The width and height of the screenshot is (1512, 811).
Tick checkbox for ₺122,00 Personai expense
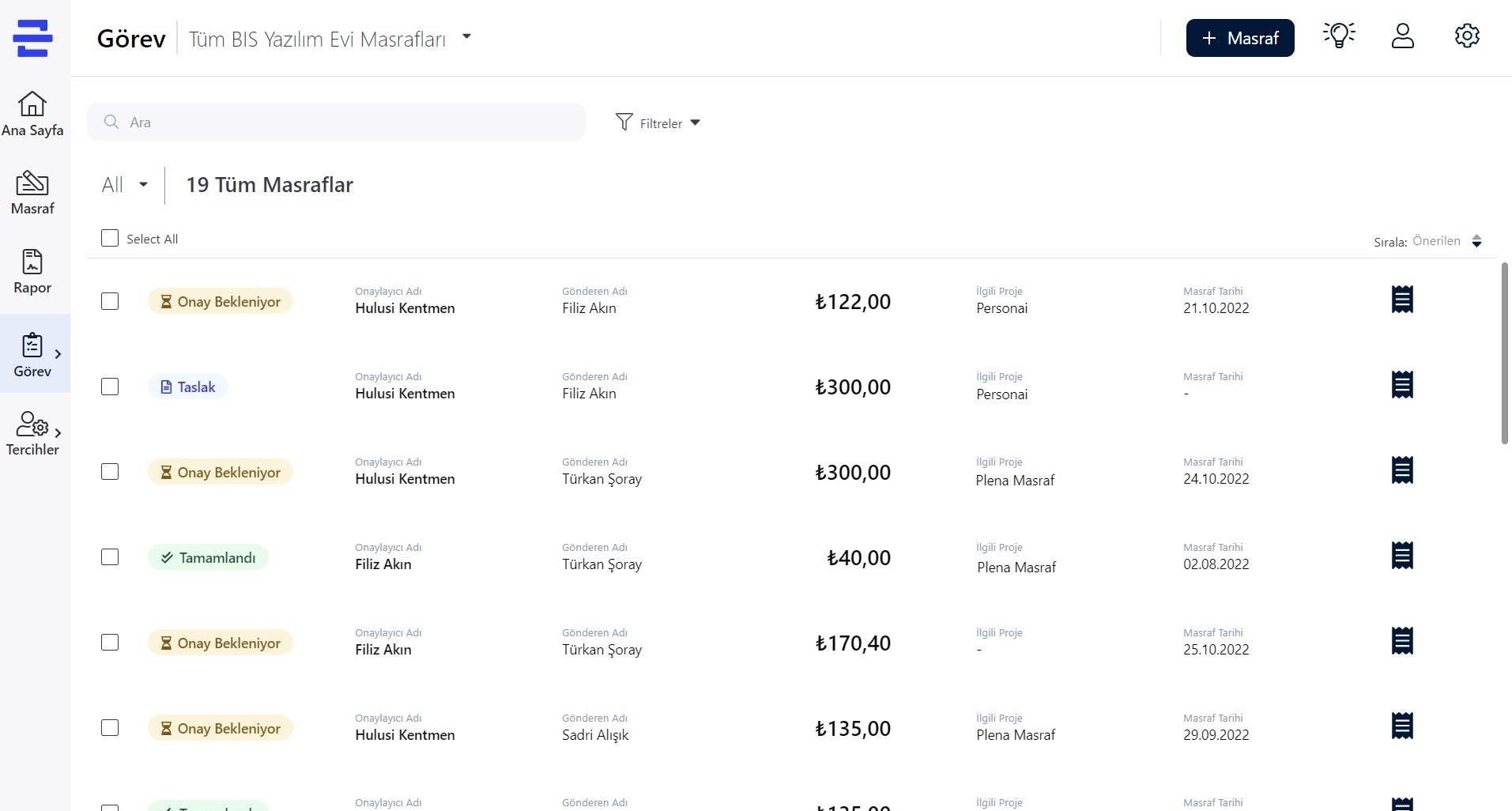click(x=110, y=301)
